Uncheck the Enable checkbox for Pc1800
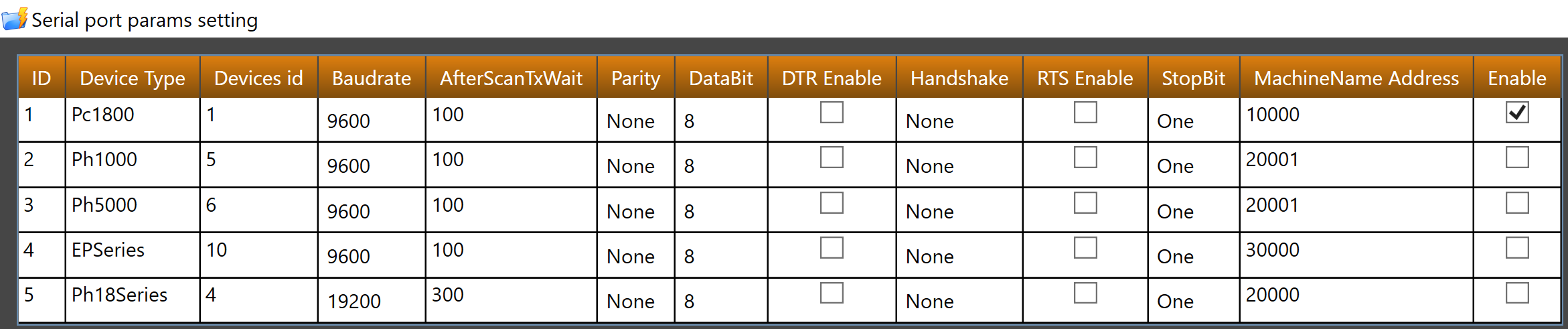 [x=1517, y=113]
